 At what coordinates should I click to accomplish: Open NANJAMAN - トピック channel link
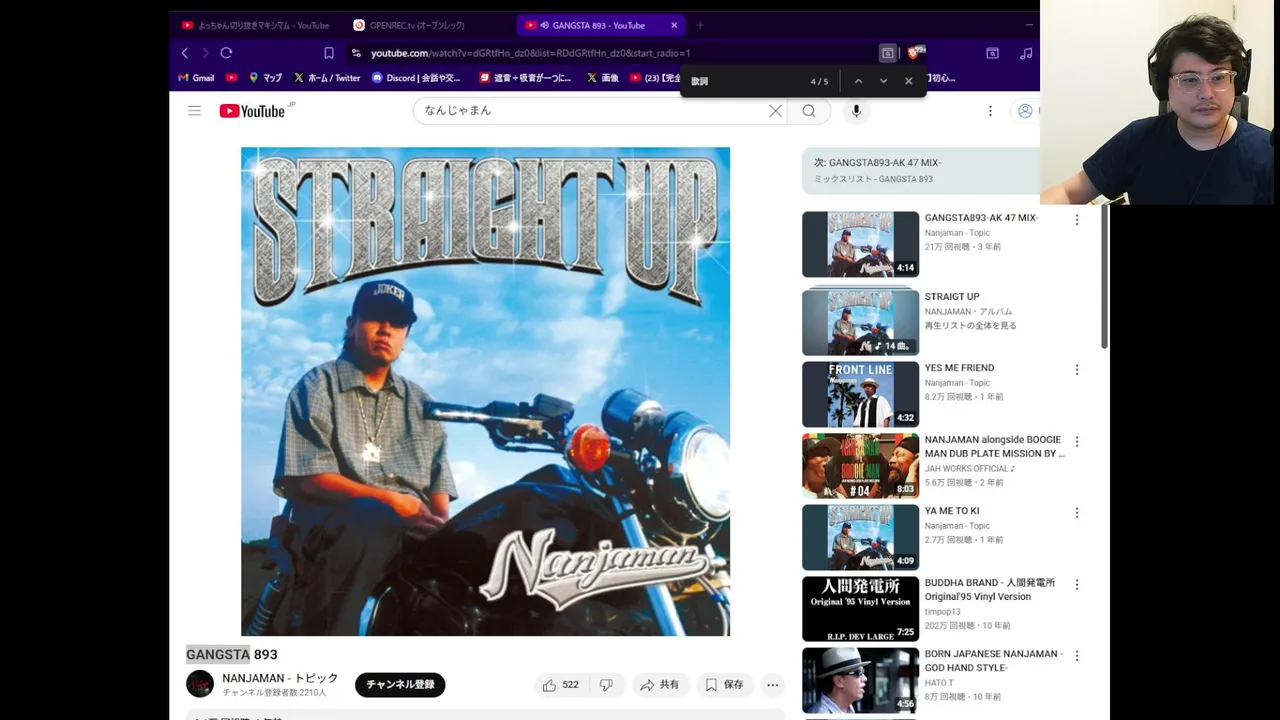(280, 678)
